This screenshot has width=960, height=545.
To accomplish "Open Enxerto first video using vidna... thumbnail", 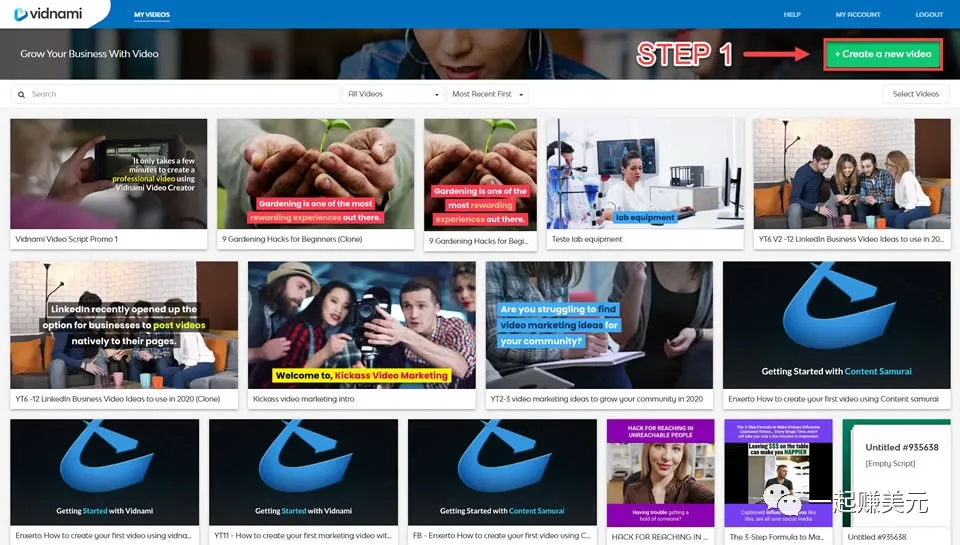I will 105,472.
